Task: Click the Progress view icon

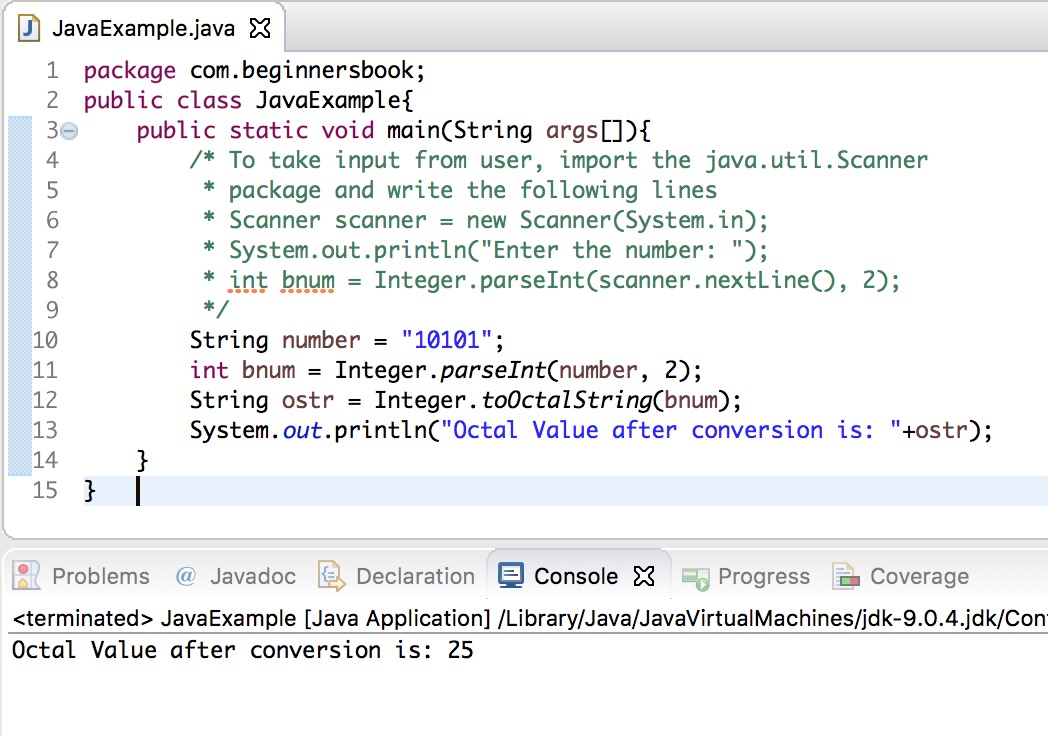Action: (695, 576)
